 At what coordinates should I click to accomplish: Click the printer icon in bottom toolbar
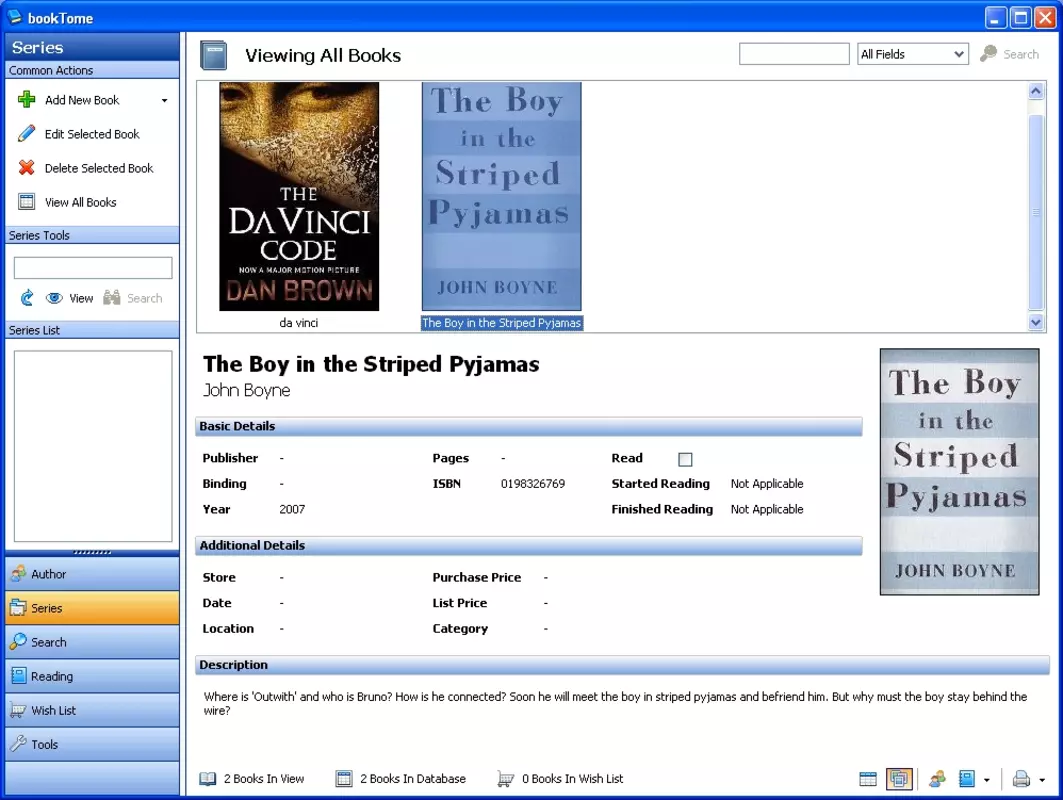tap(1021, 779)
